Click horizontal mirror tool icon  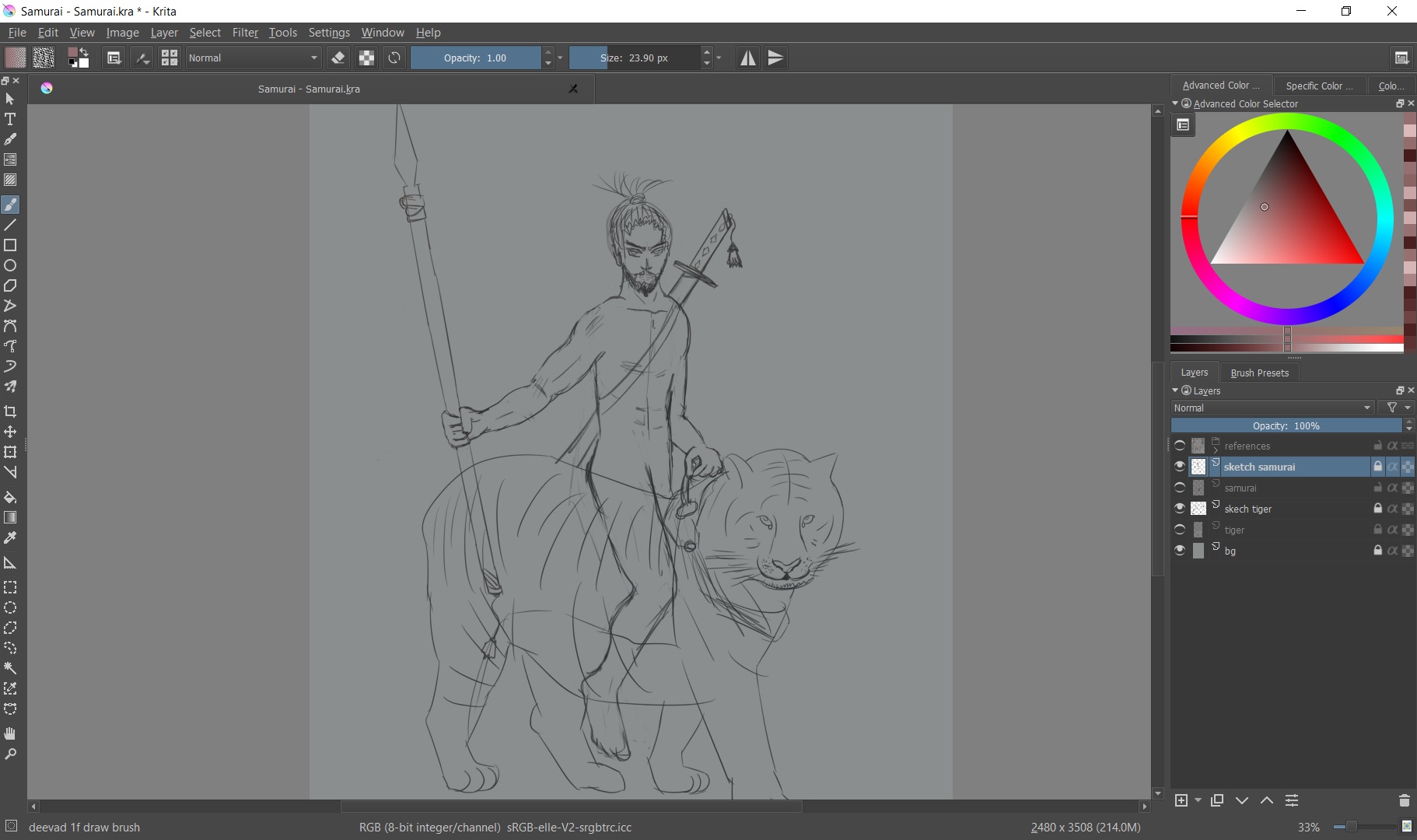pyautogui.click(x=747, y=58)
